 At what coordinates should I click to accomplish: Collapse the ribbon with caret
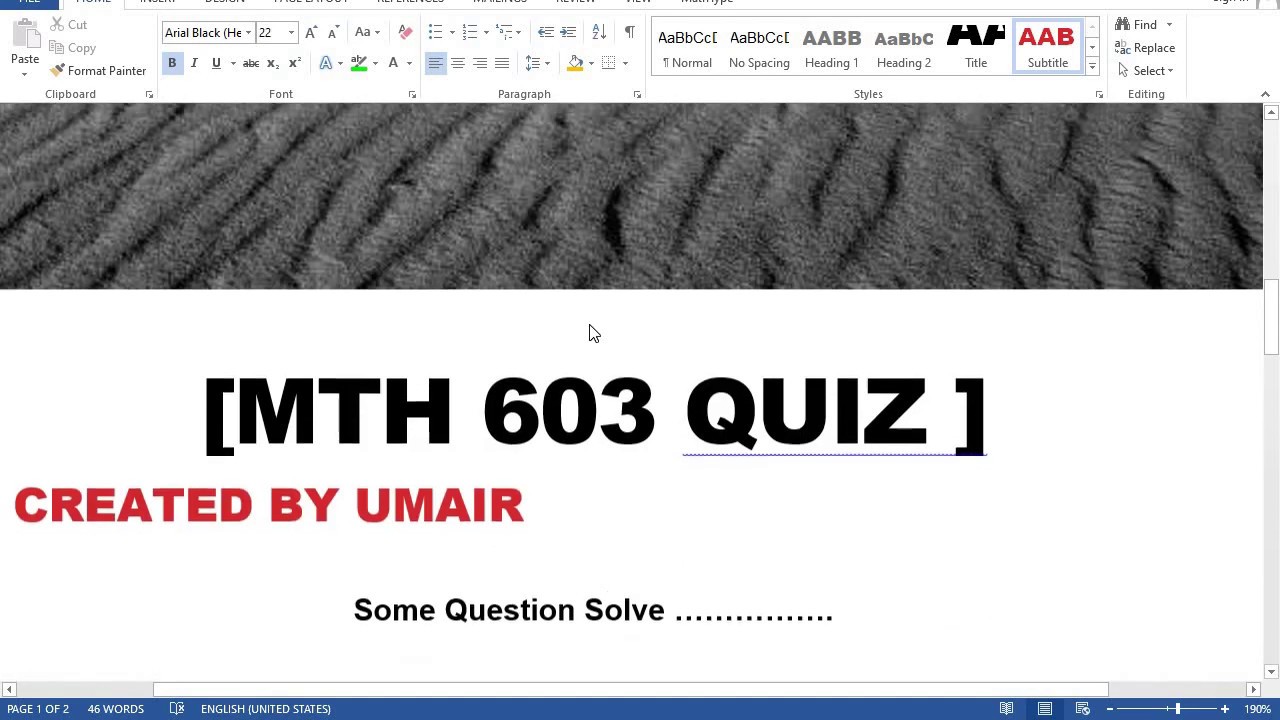click(x=1265, y=94)
